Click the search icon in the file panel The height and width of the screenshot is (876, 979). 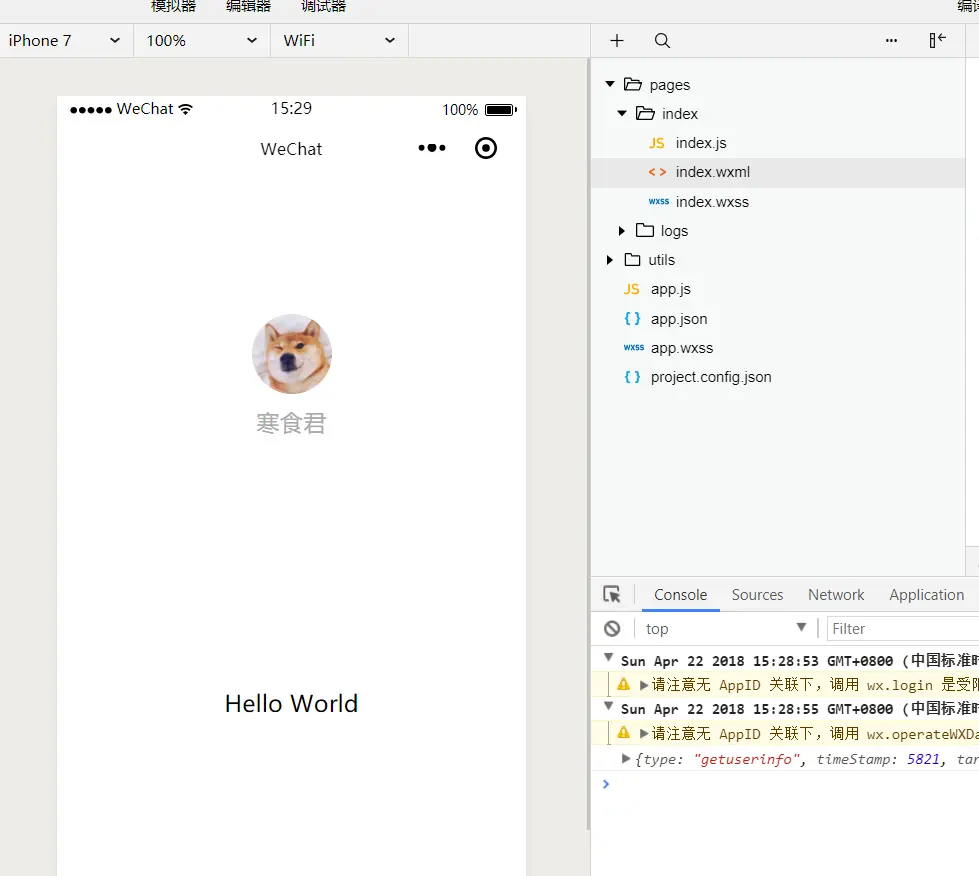(662, 41)
